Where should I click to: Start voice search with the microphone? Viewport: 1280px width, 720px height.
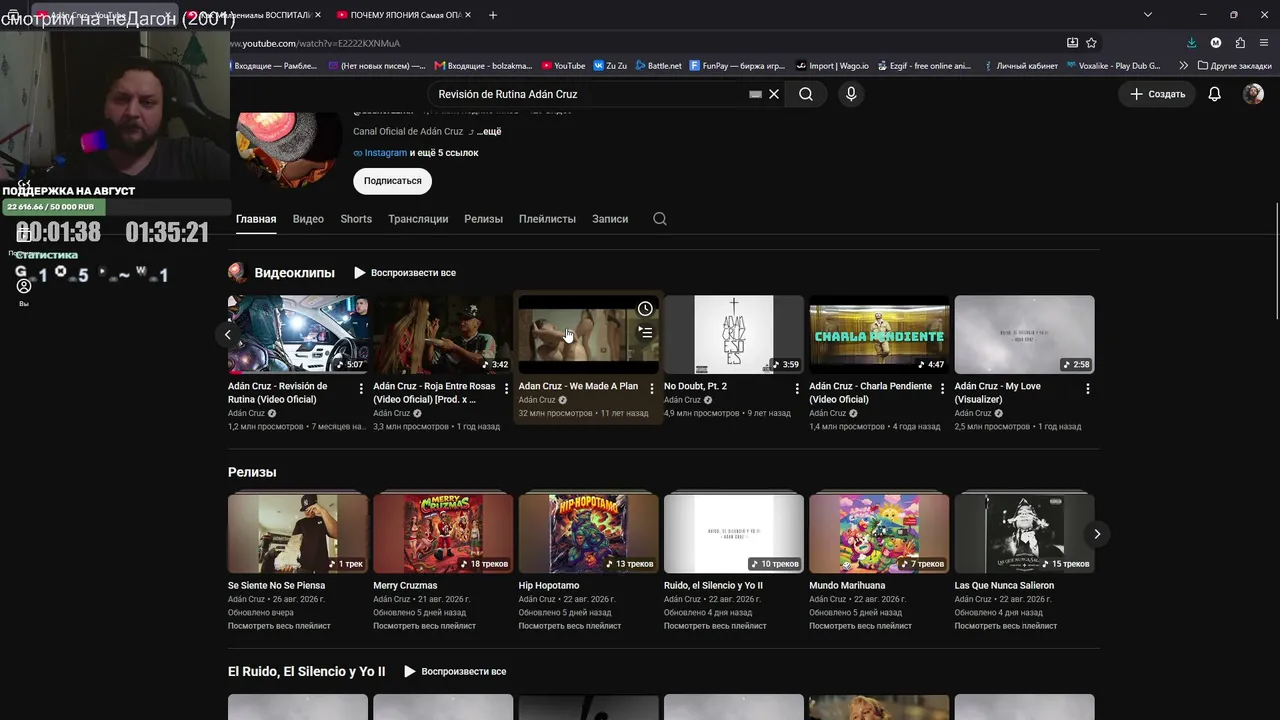pyautogui.click(x=851, y=94)
